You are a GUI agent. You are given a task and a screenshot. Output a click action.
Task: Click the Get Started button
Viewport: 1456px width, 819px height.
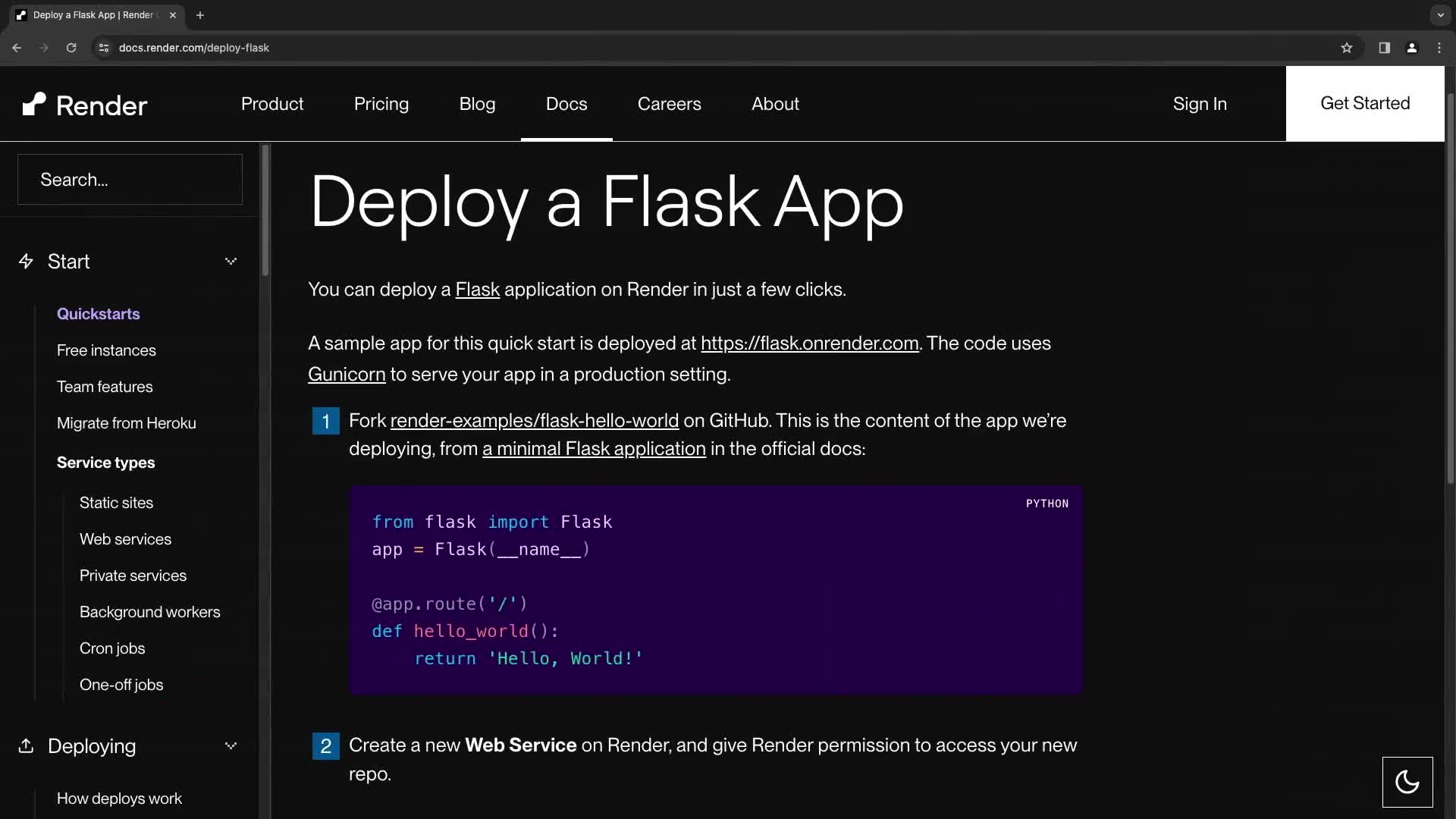(x=1365, y=103)
